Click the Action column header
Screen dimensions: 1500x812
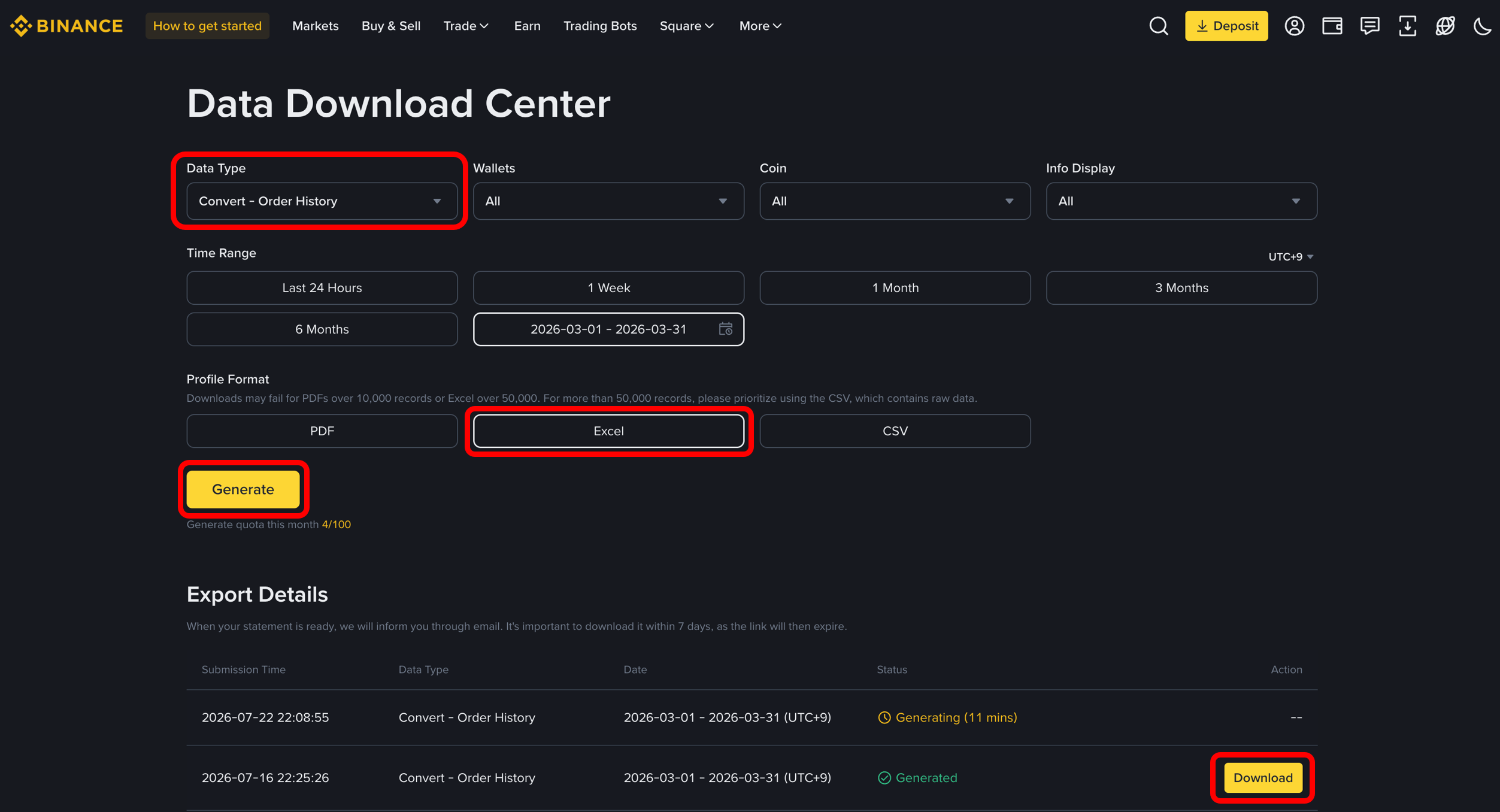point(1286,669)
